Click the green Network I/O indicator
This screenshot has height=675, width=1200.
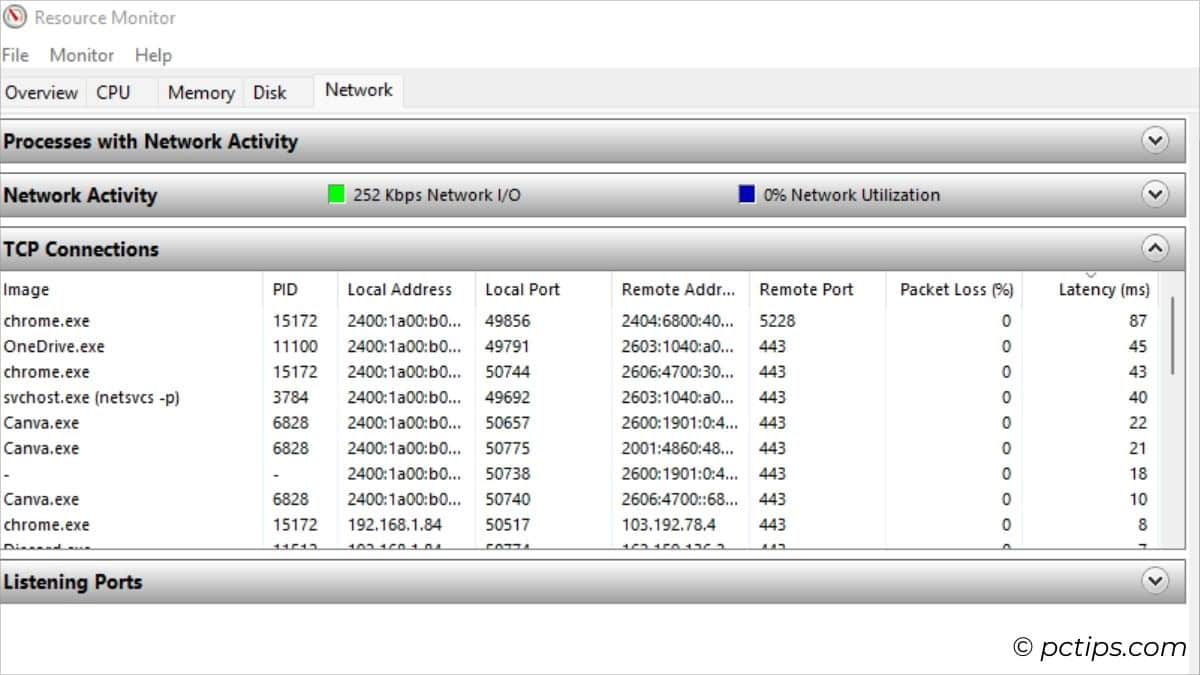click(337, 195)
